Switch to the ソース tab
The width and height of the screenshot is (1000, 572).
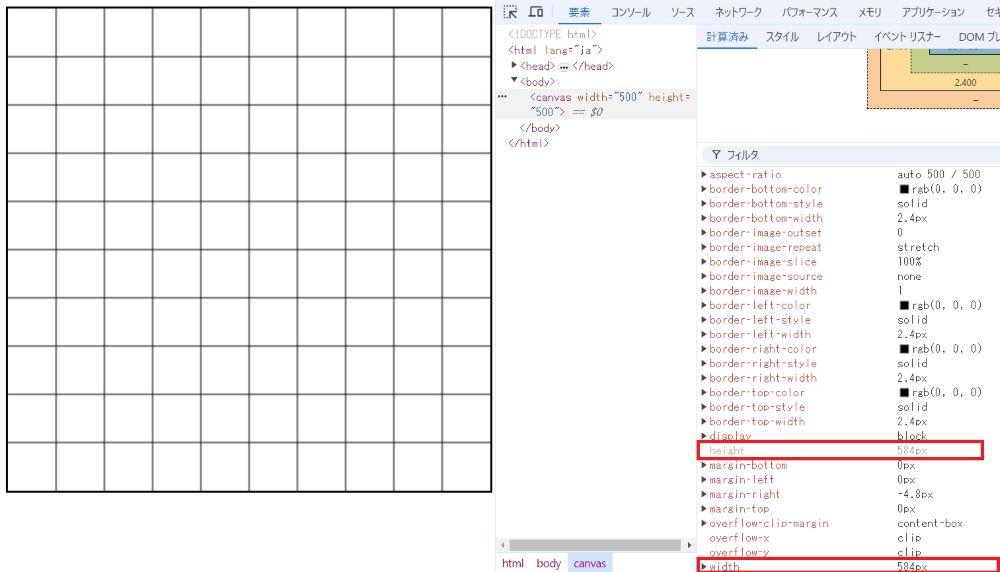pyautogui.click(x=682, y=12)
